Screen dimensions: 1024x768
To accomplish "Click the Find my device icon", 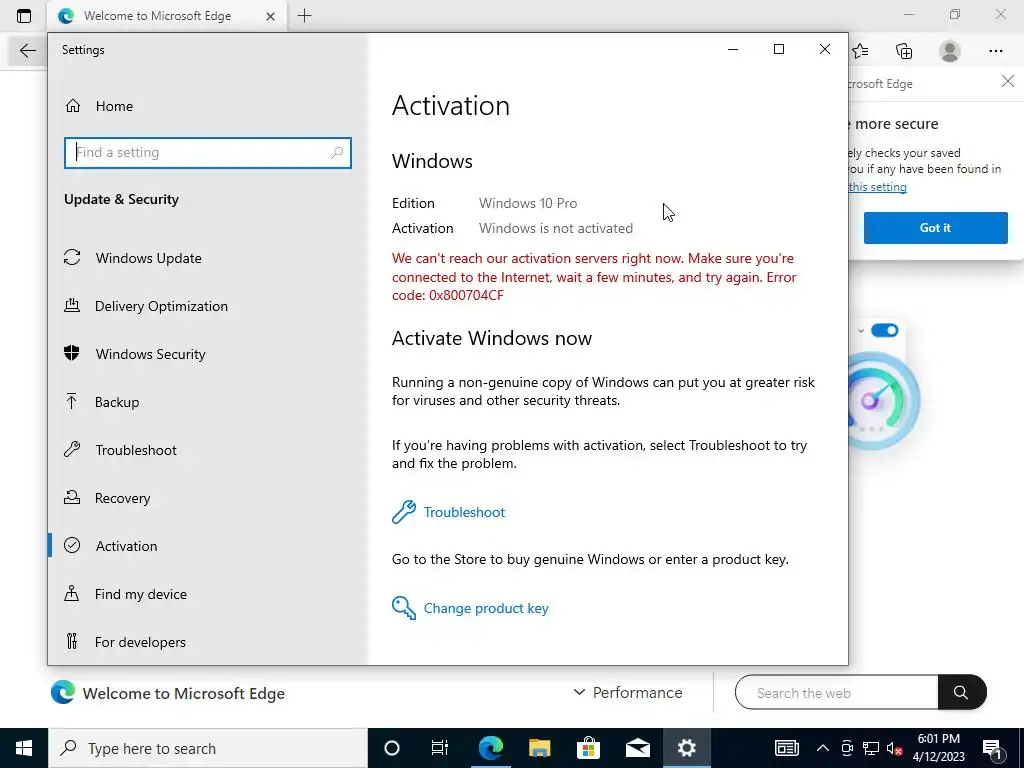I will click(x=72, y=594).
